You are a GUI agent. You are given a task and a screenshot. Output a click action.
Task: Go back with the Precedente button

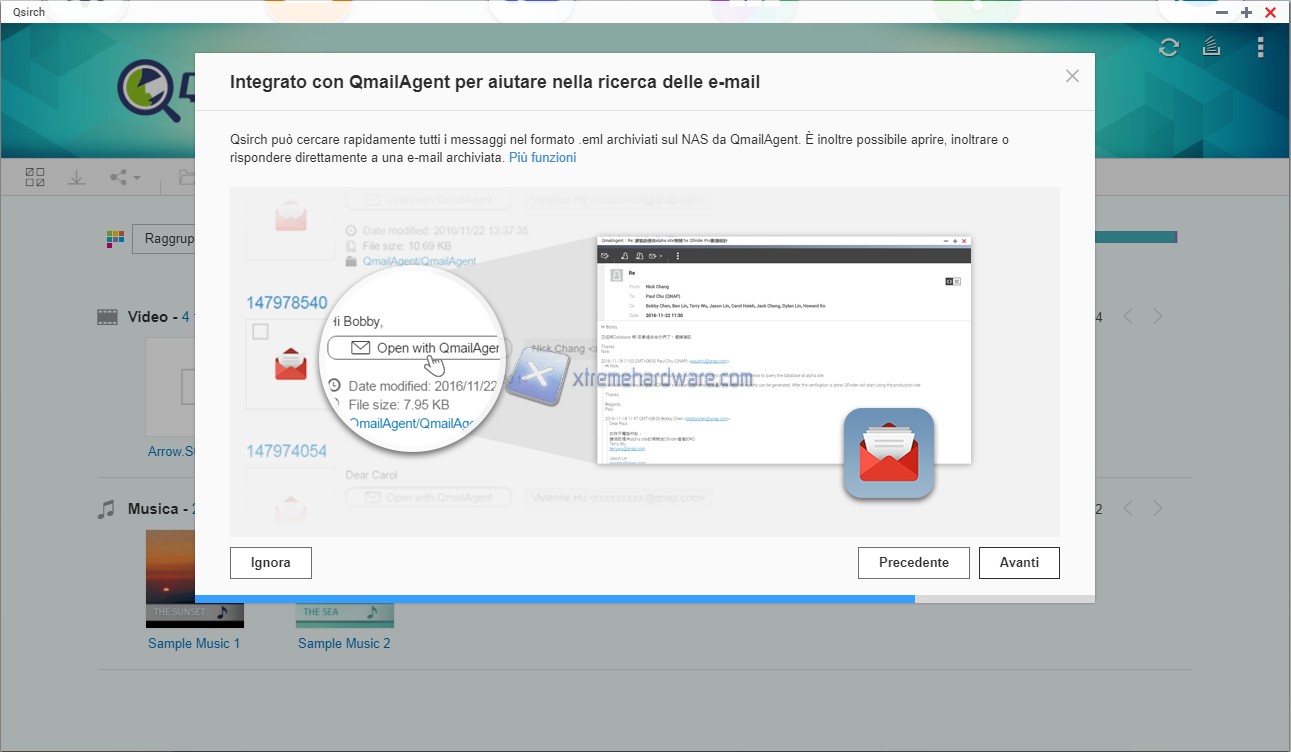click(x=913, y=563)
